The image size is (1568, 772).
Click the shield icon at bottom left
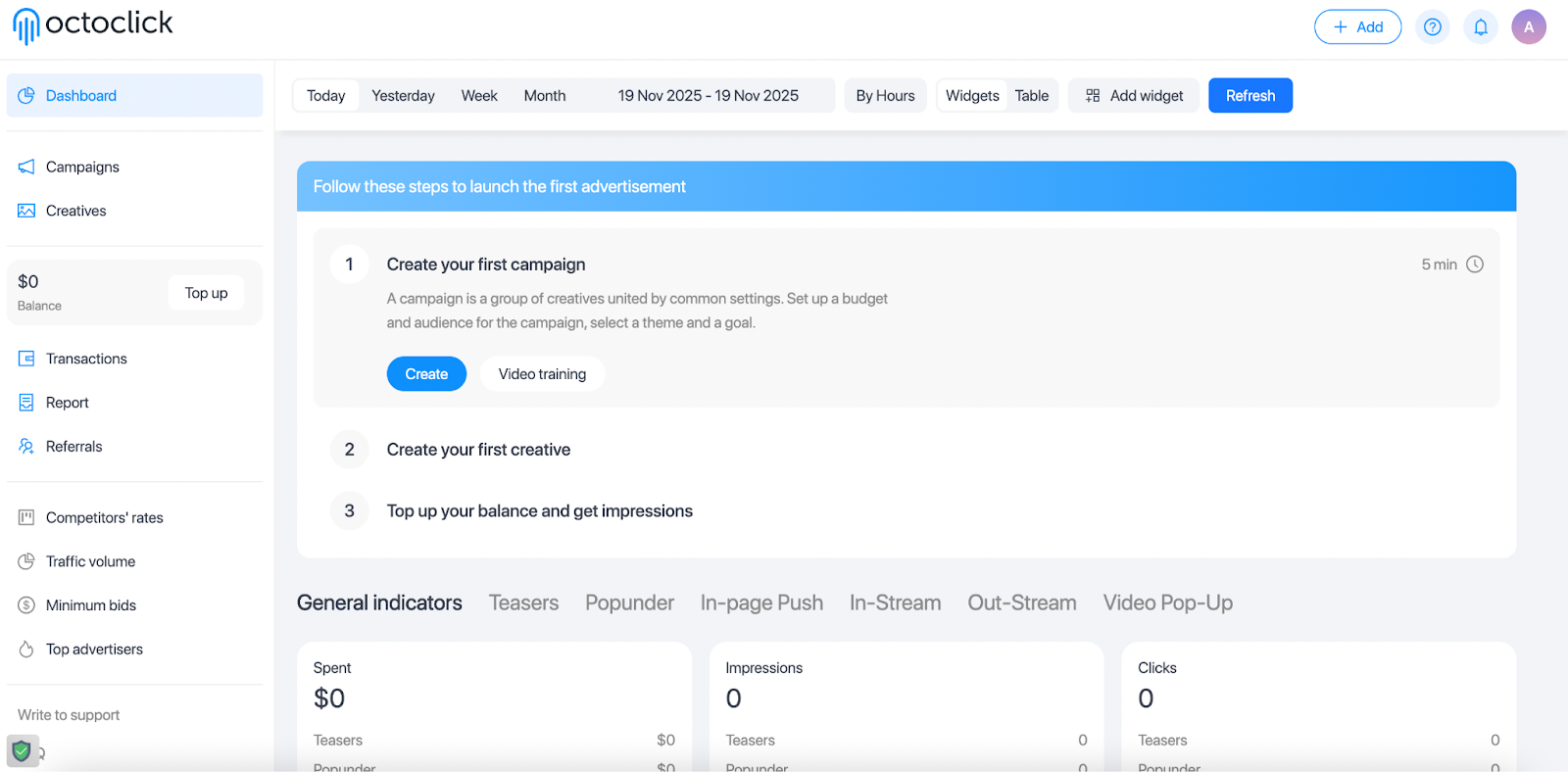point(22,751)
